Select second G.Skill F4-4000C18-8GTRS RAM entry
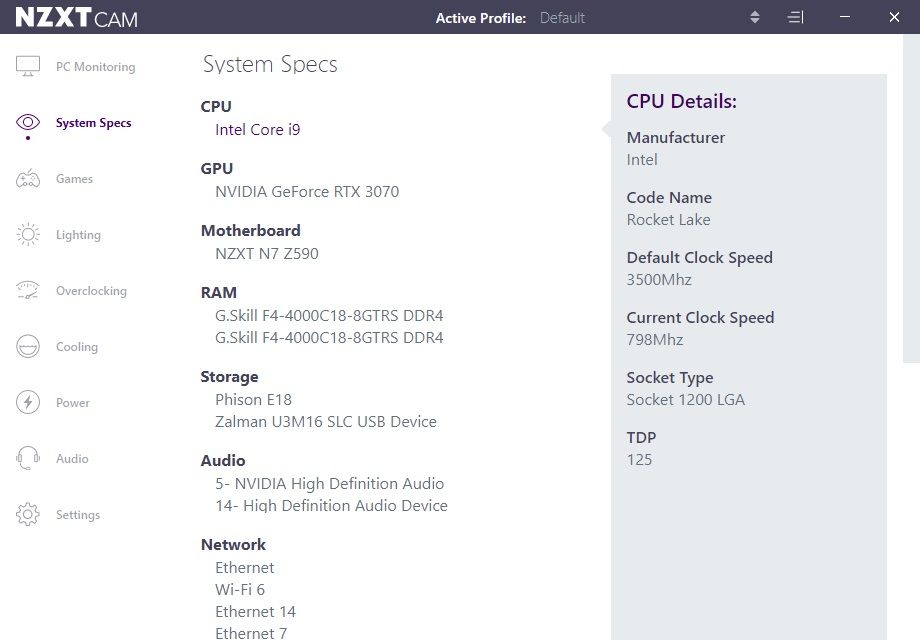This screenshot has width=920, height=640. point(329,338)
